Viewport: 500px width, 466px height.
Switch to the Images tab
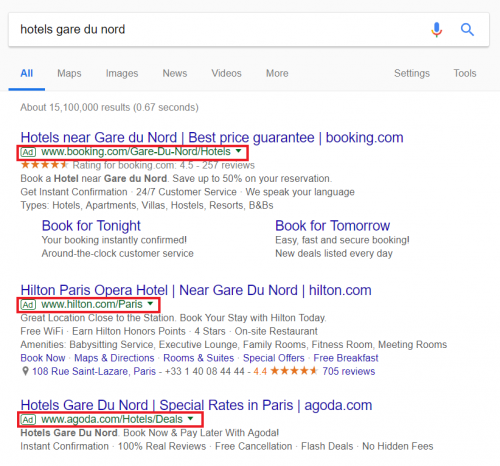122,73
